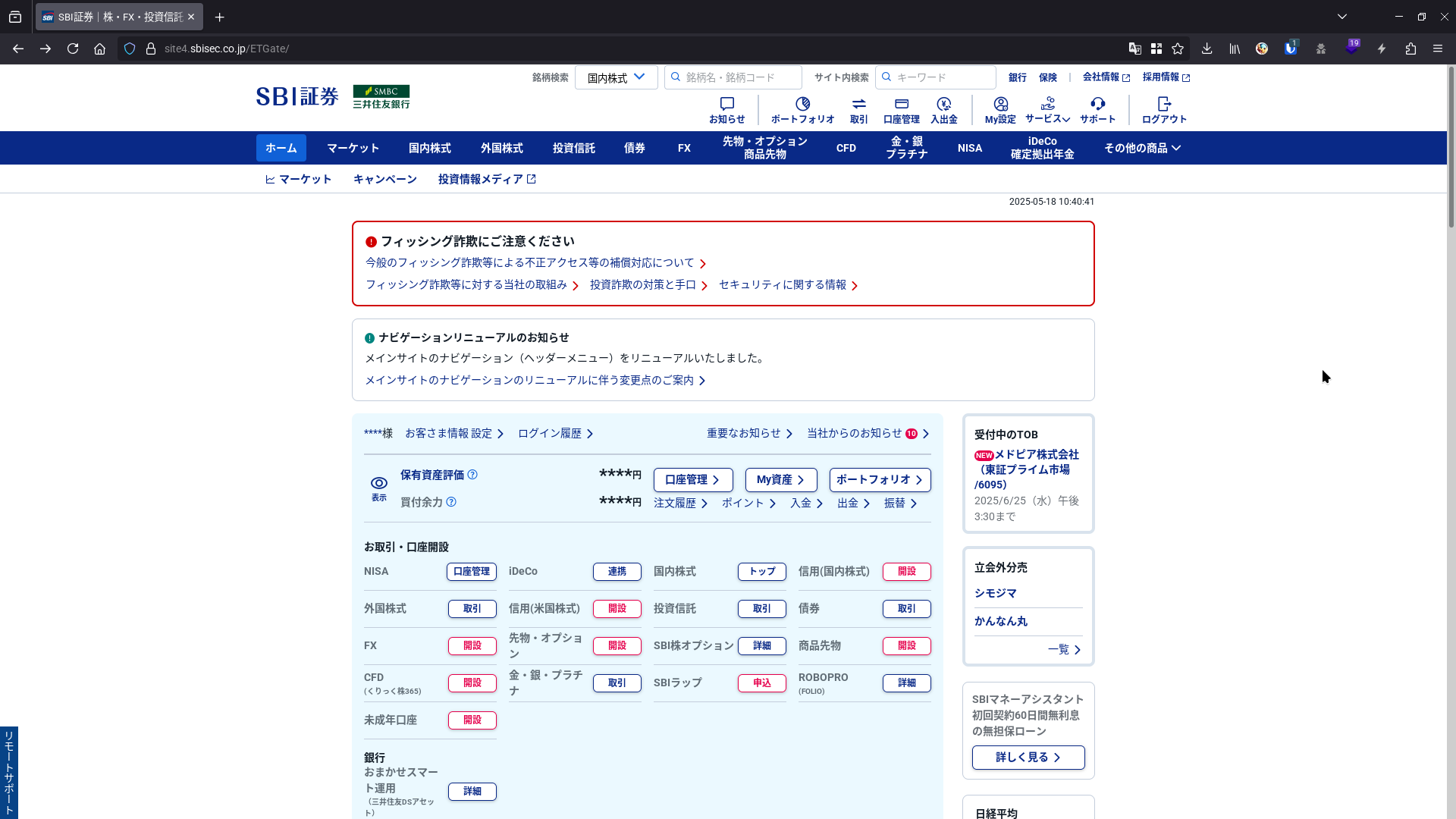Open the リモートサポート side tab
This screenshot has height=819, width=1456.
coord(9,773)
